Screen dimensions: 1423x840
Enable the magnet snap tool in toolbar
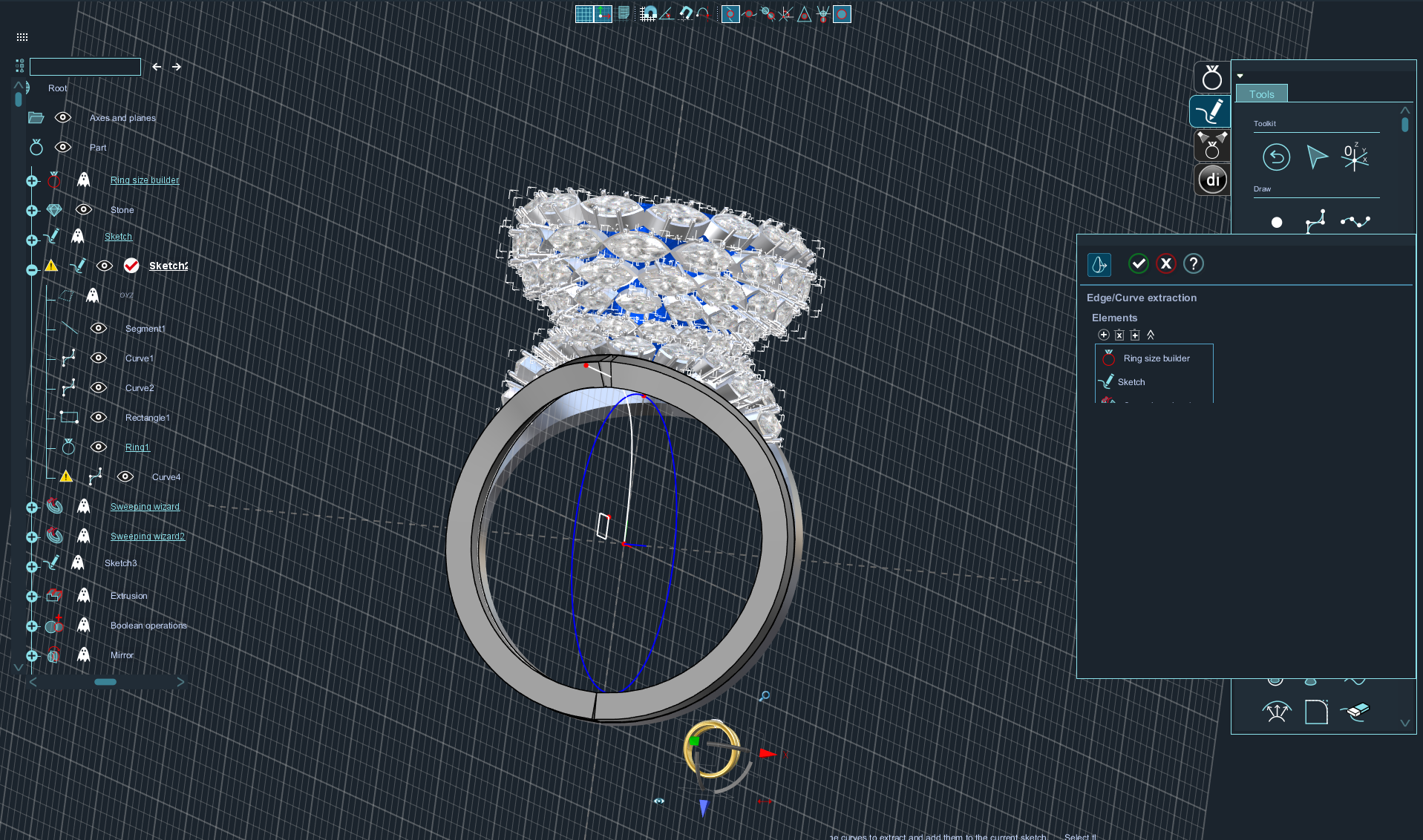685,14
